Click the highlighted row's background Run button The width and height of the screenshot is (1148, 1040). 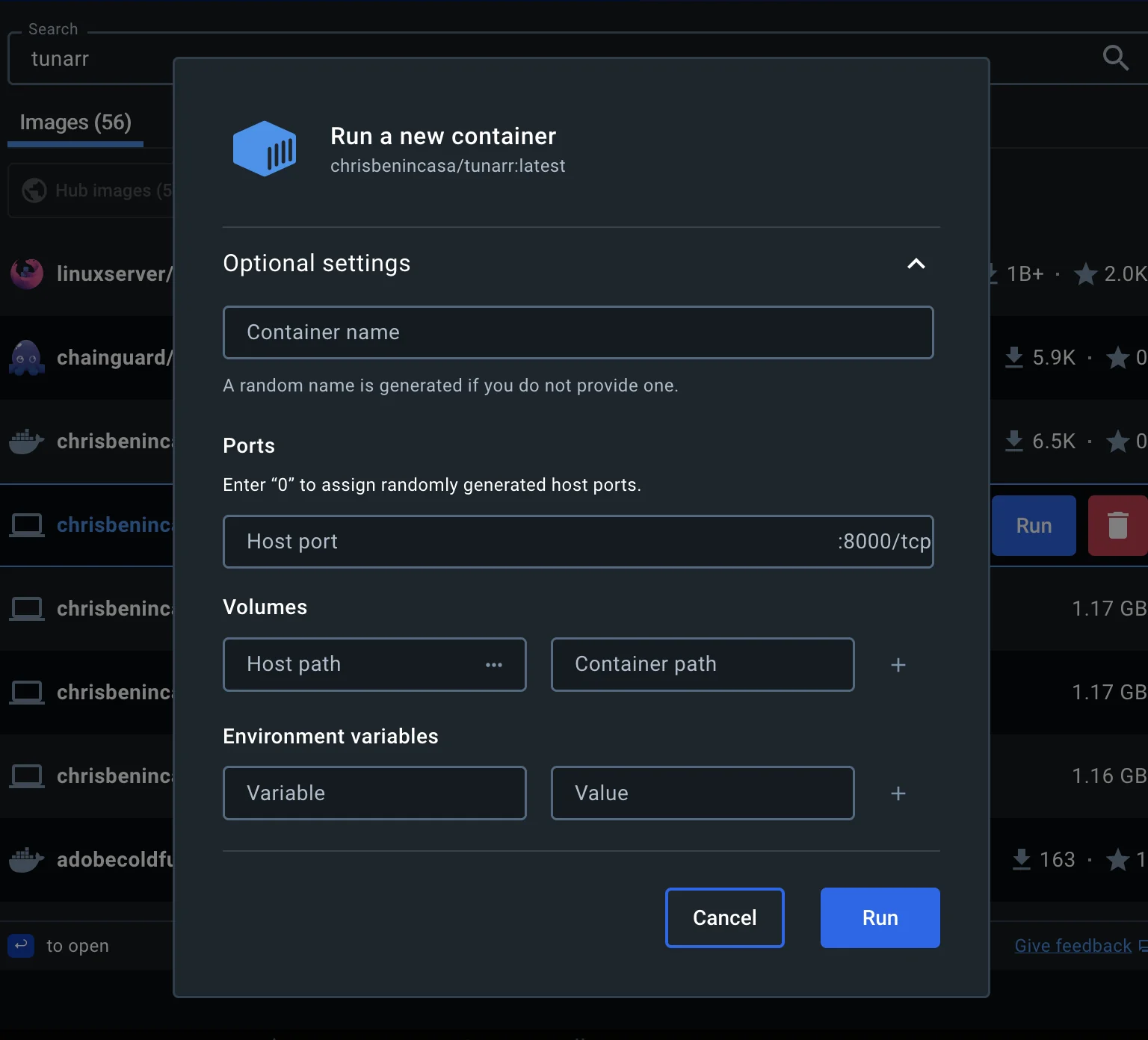[1034, 525]
